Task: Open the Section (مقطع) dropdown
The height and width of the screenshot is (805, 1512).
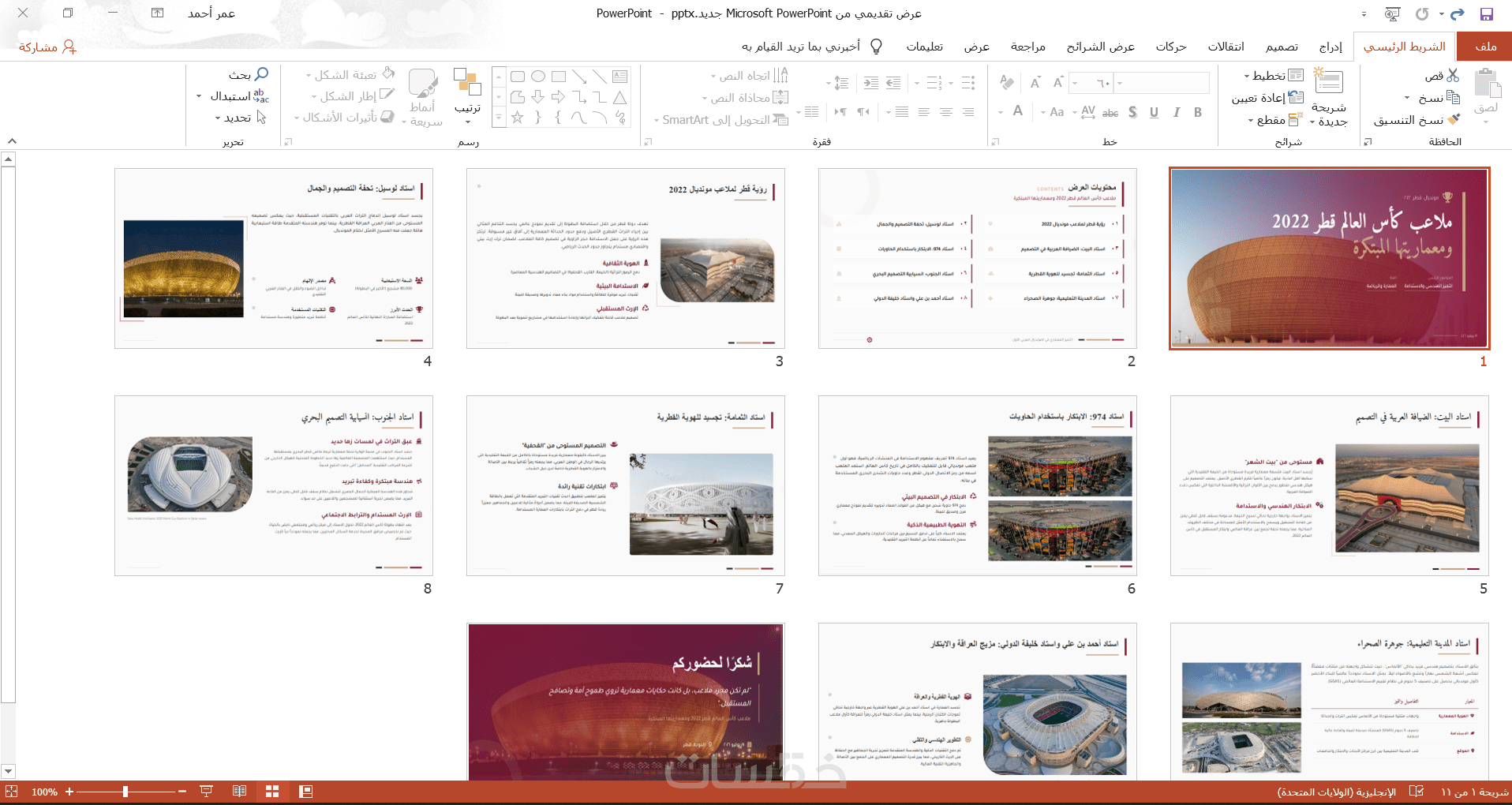Action: point(1275,120)
